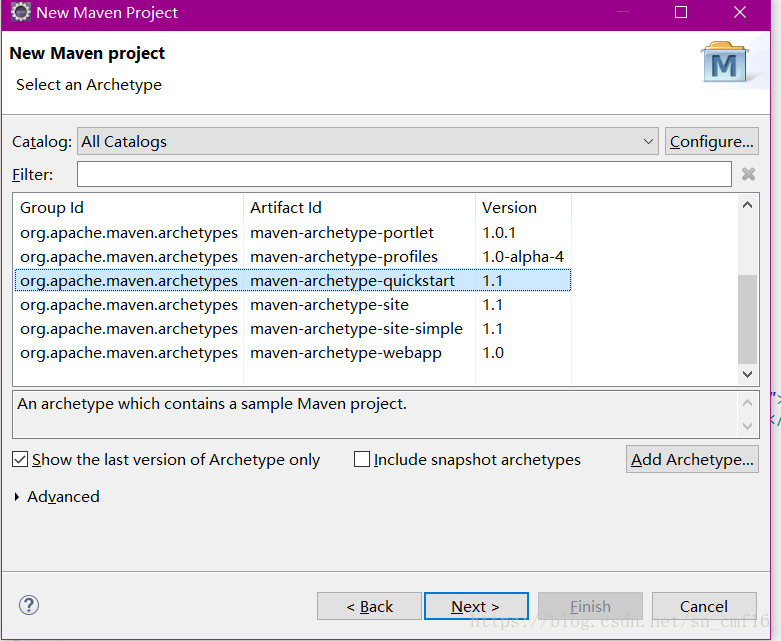Click the description box scroll down arrow

(x=747, y=426)
